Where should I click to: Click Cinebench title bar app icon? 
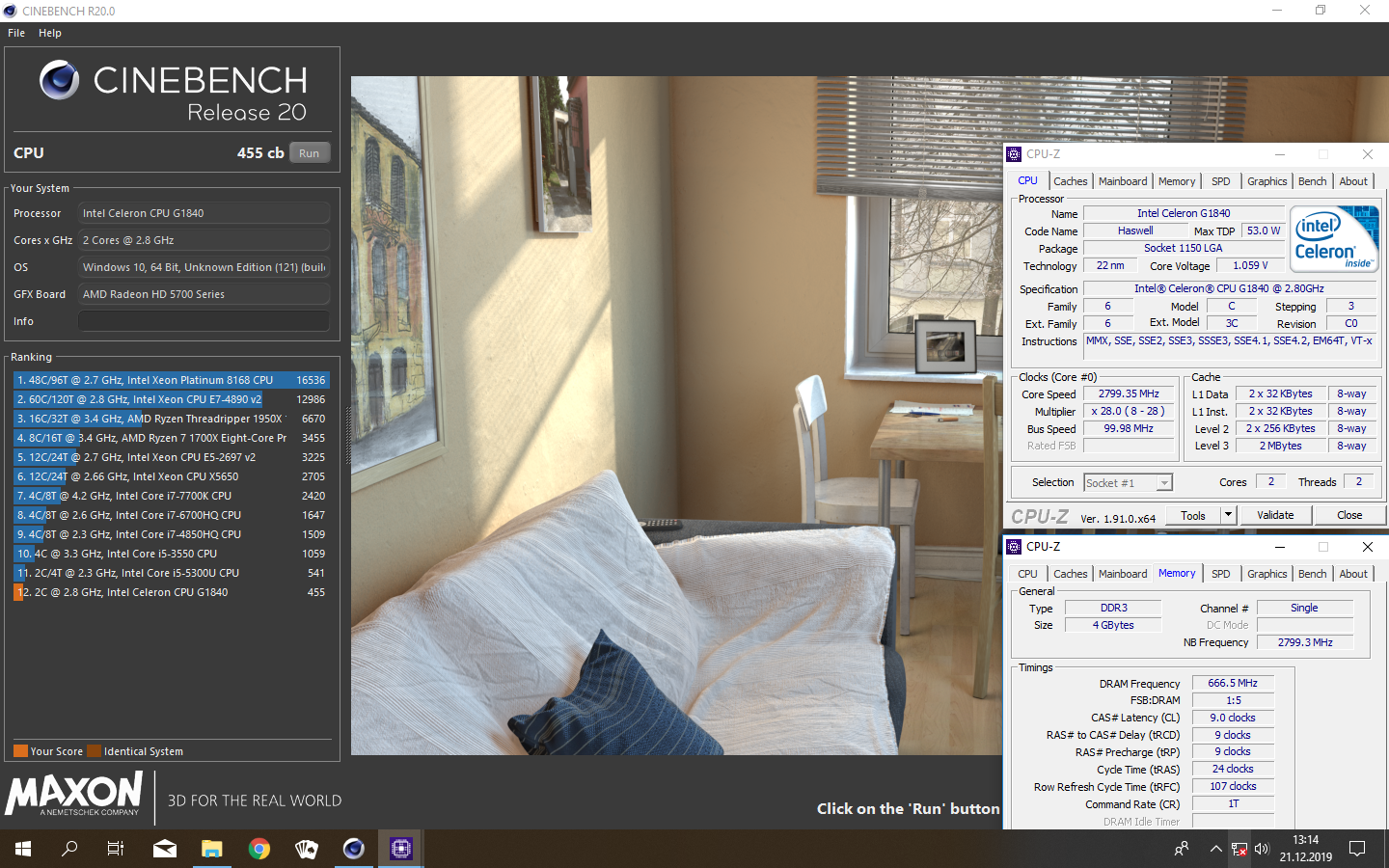pos(11,11)
